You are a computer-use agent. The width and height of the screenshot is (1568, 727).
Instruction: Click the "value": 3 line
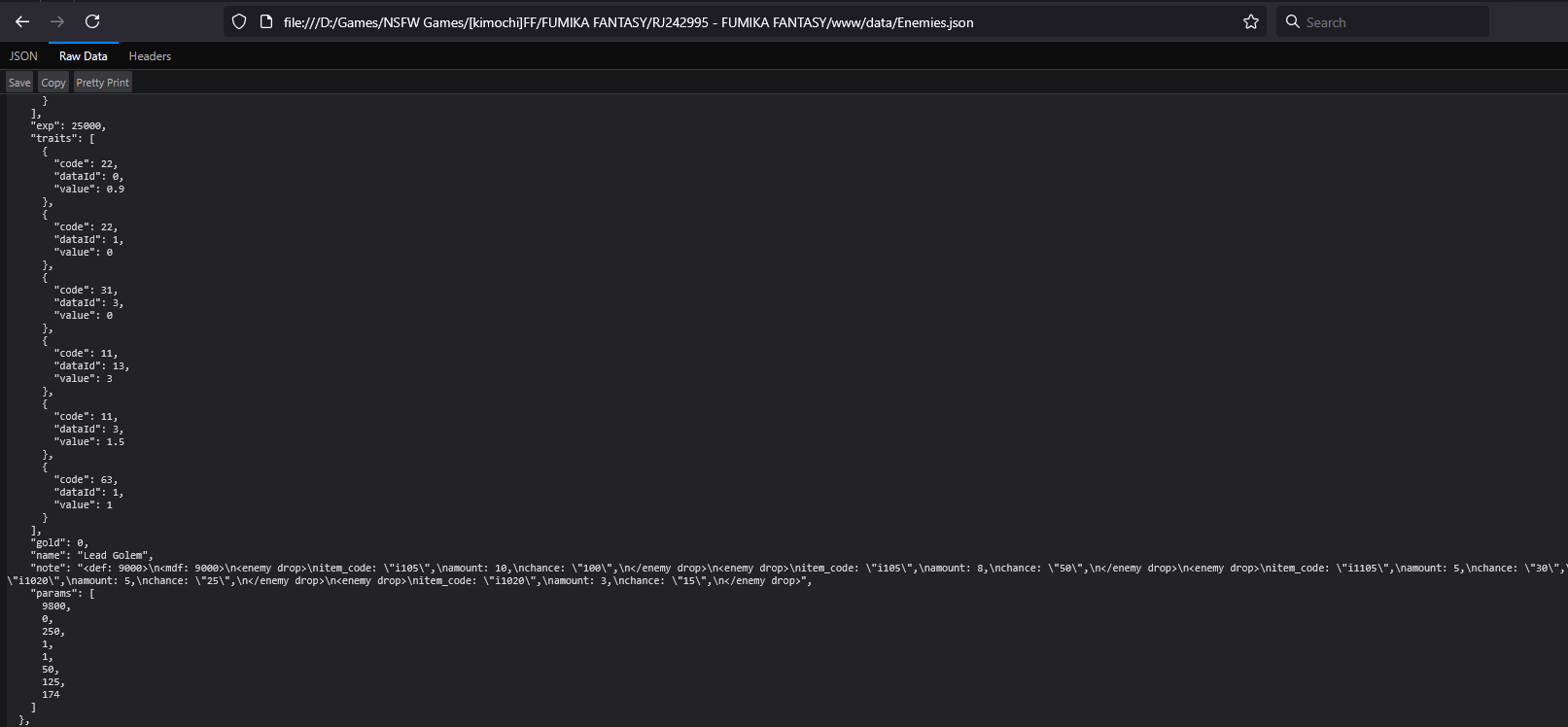coord(83,379)
